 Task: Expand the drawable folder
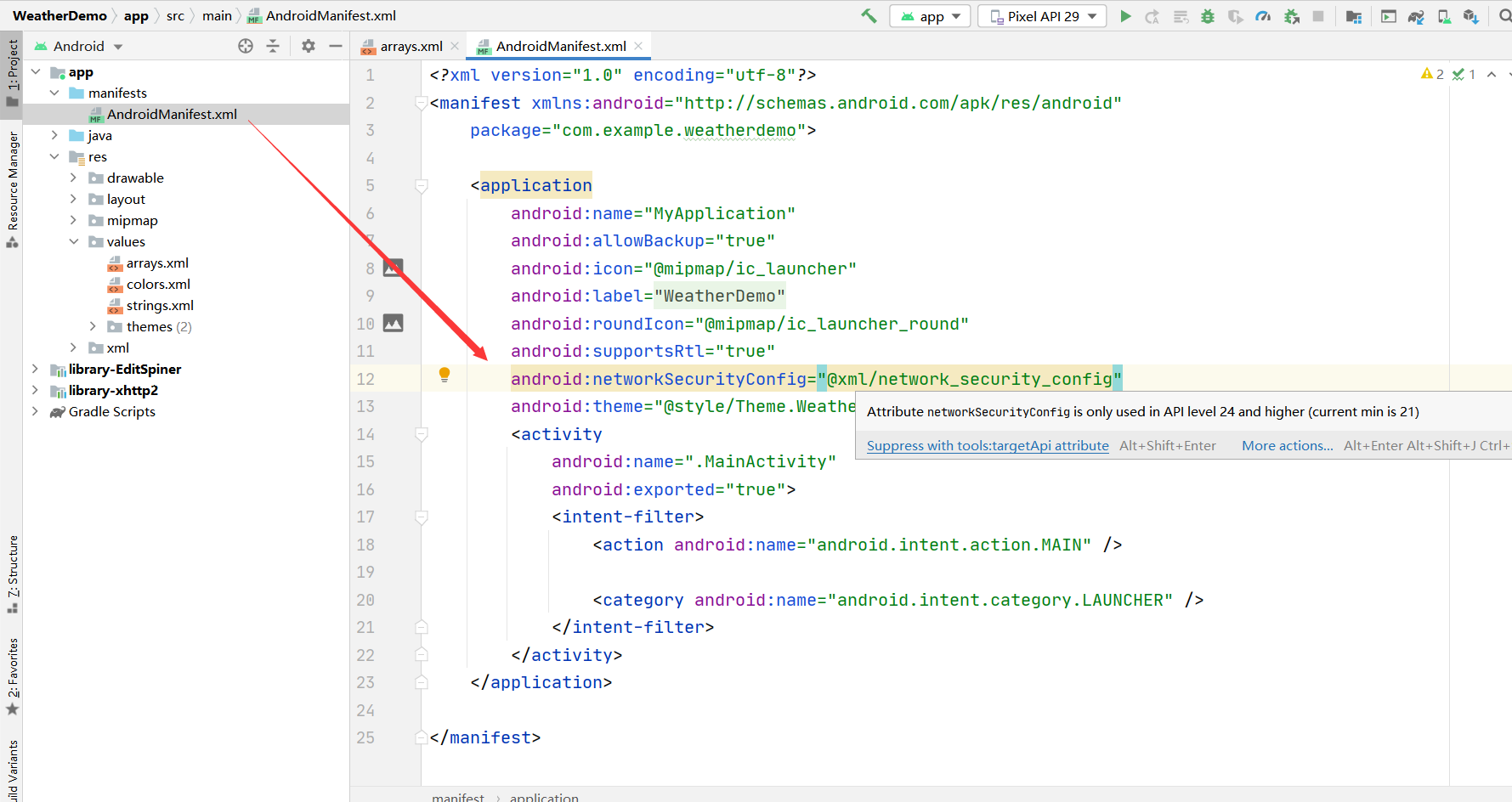[x=73, y=178]
